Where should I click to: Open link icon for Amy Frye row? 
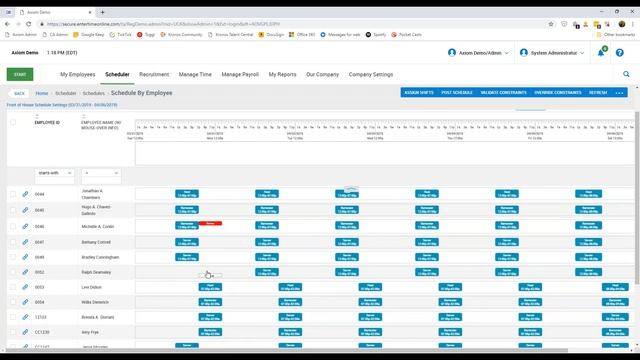click(x=25, y=332)
